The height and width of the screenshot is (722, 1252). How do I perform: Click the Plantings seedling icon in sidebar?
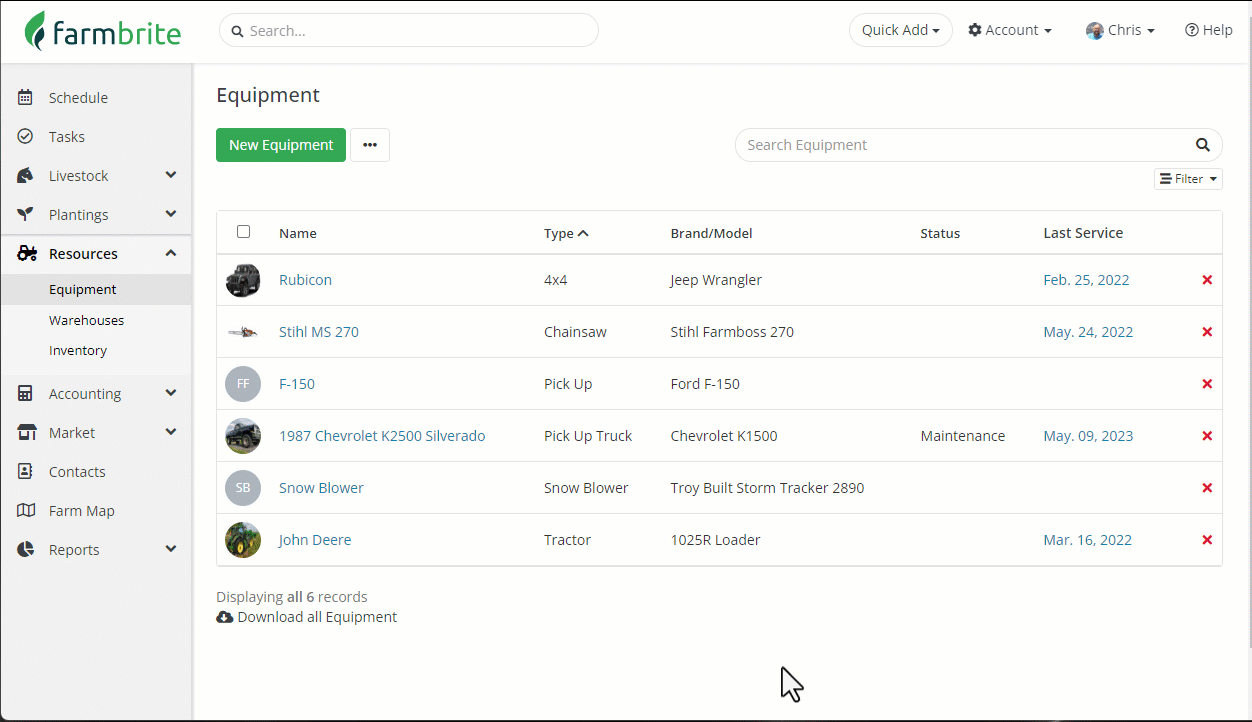click(x=26, y=215)
